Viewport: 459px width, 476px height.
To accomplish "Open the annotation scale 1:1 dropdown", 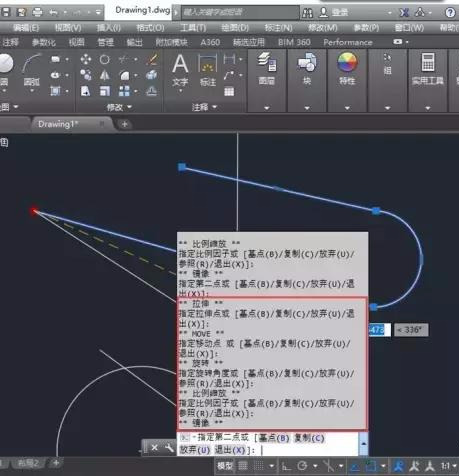I will [x=449, y=466].
